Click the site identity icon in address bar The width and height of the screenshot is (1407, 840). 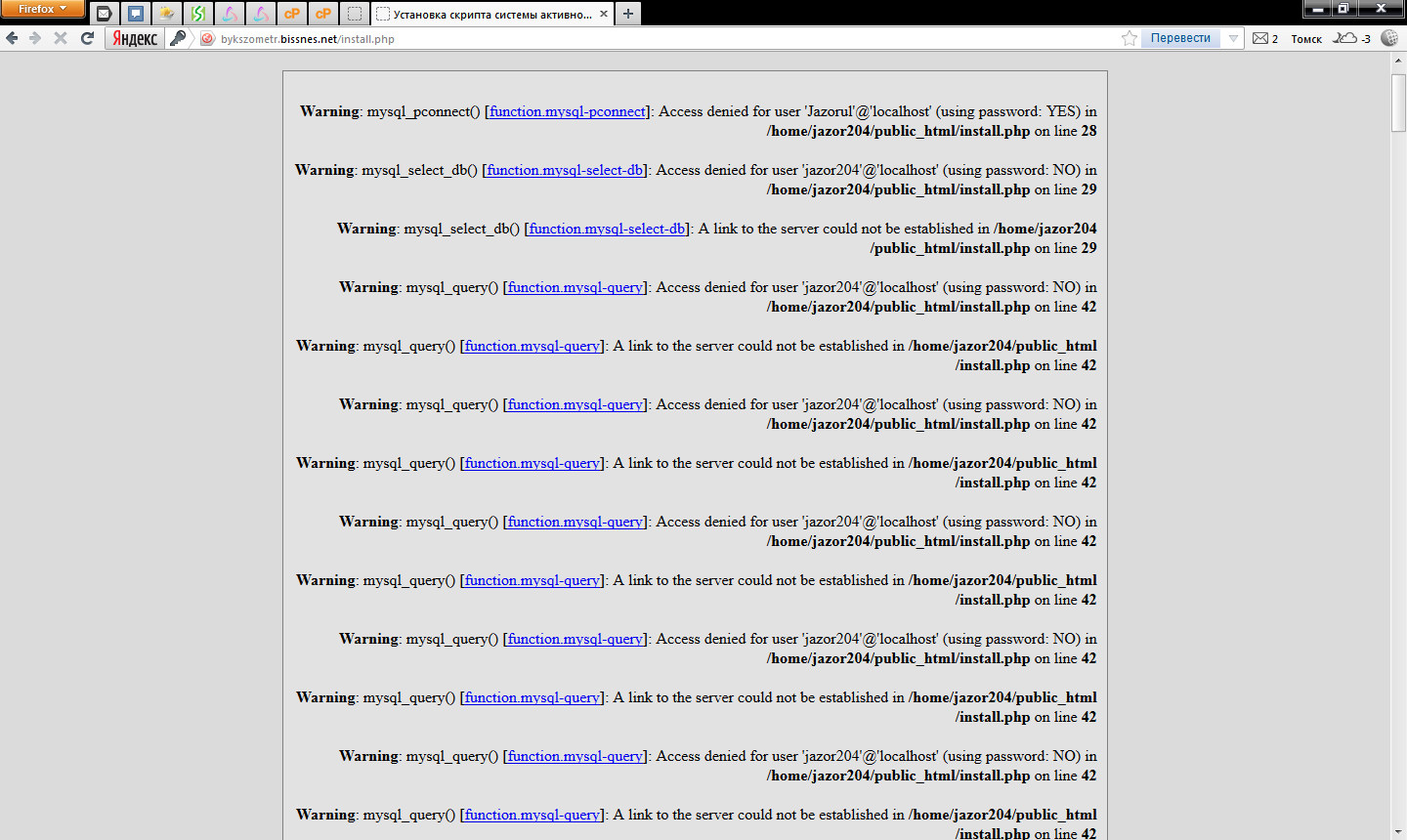click(x=207, y=39)
